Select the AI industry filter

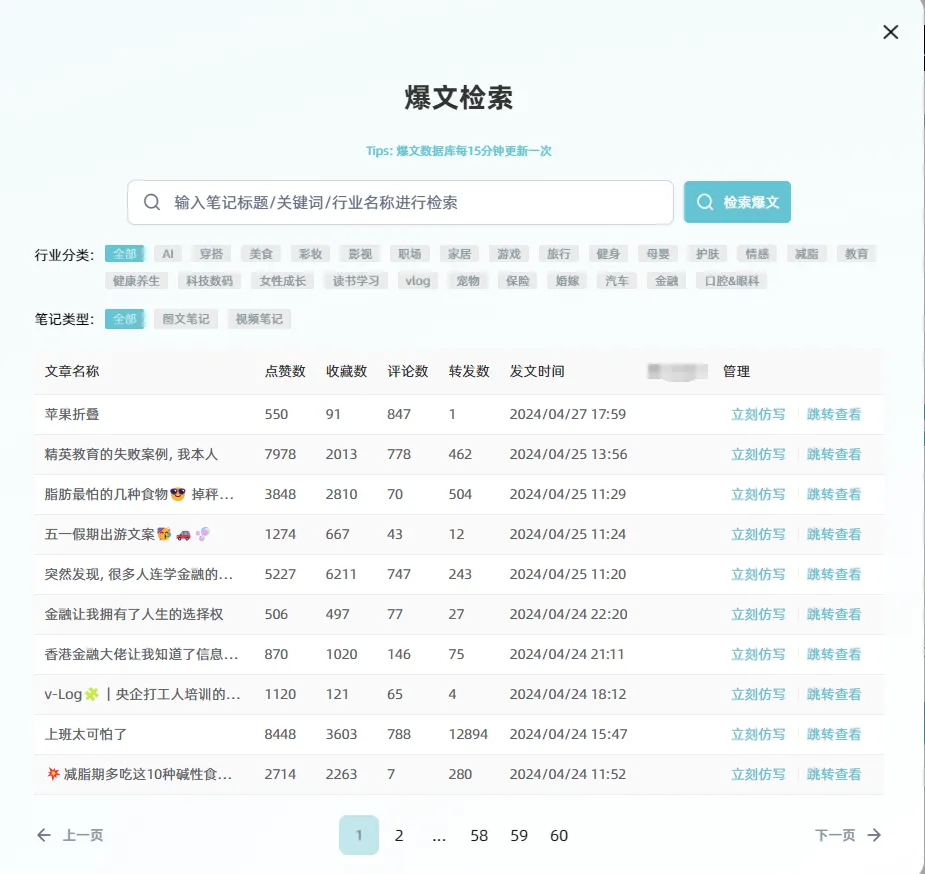[x=167, y=253]
